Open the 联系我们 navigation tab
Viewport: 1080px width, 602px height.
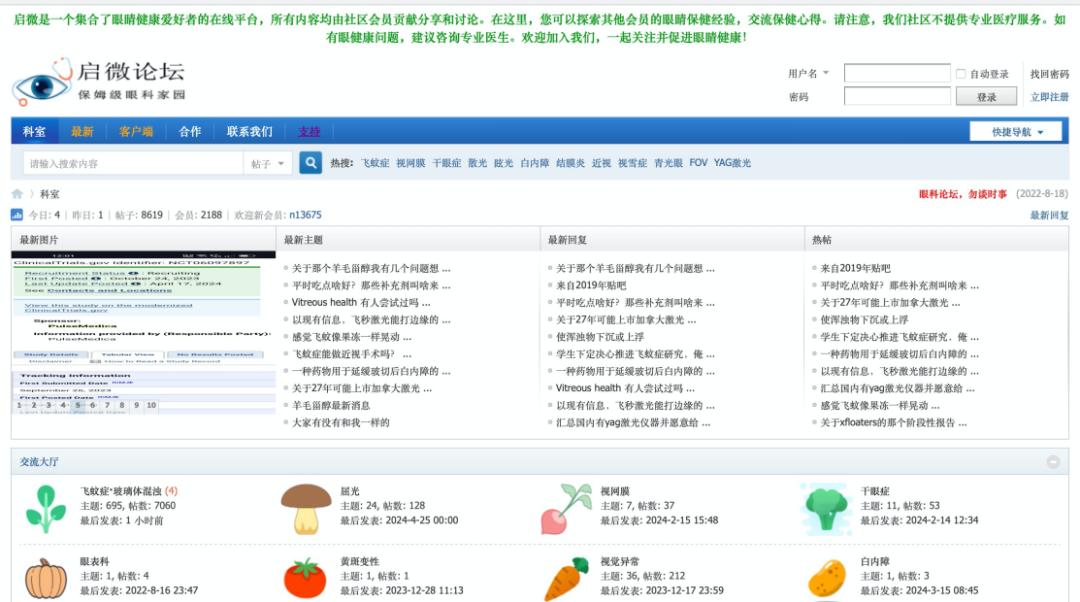click(x=249, y=132)
